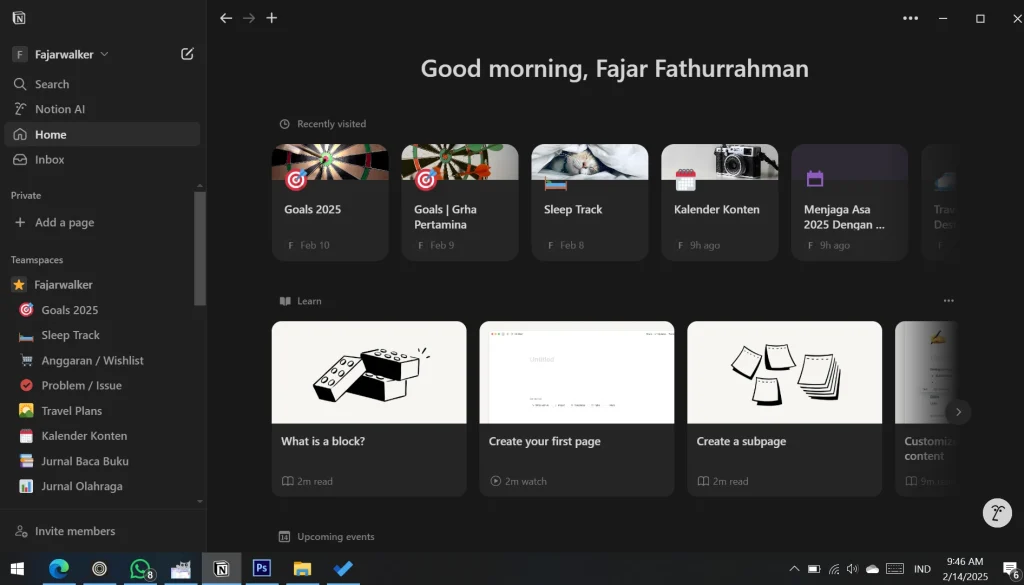The height and width of the screenshot is (585, 1024).
Task: Show next Learn cards with right chevron
Action: tap(958, 412)
